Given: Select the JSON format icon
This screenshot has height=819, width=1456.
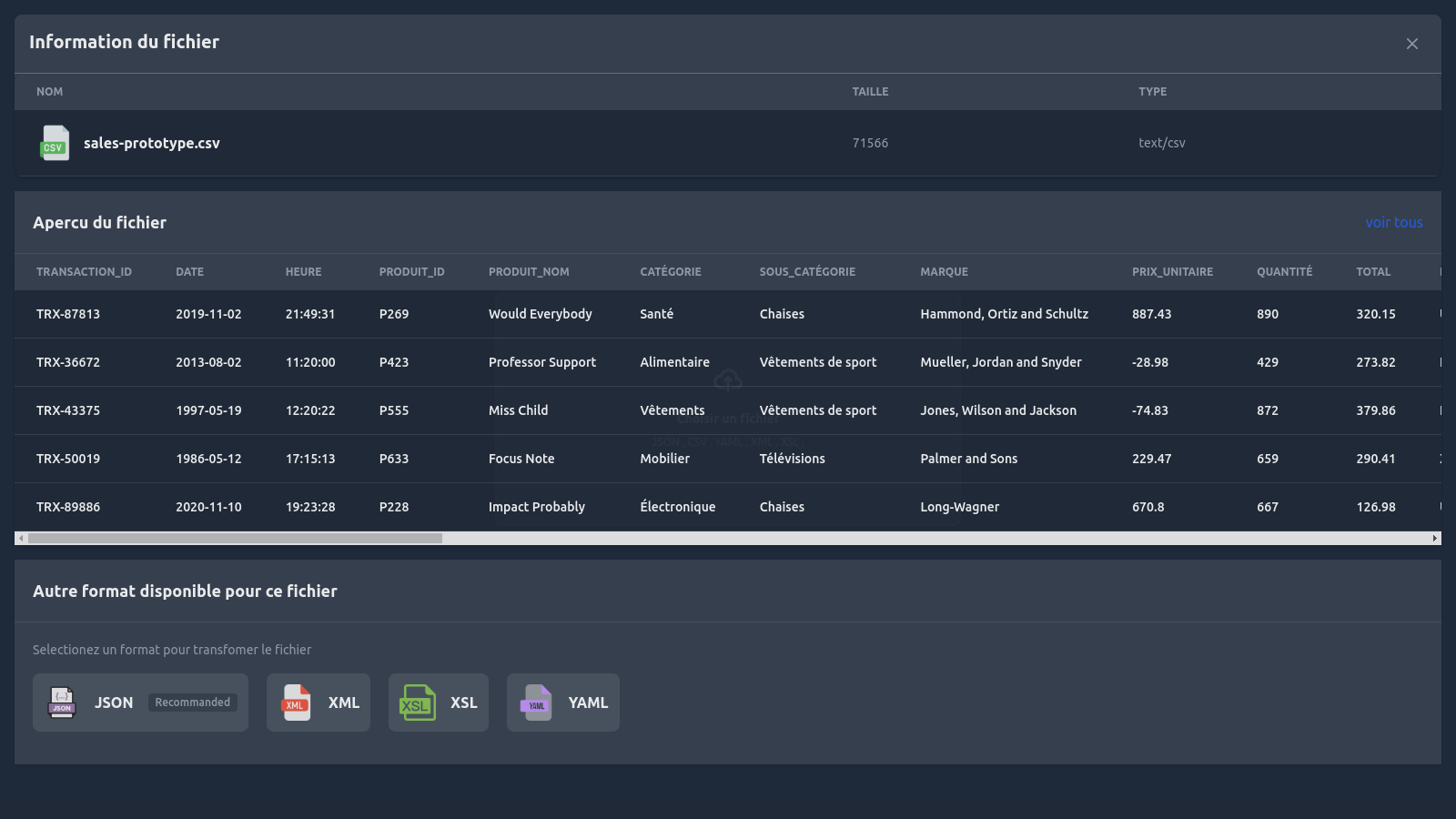Looking at the screenshot, I should pyautogui.click(x=61, y=703).
